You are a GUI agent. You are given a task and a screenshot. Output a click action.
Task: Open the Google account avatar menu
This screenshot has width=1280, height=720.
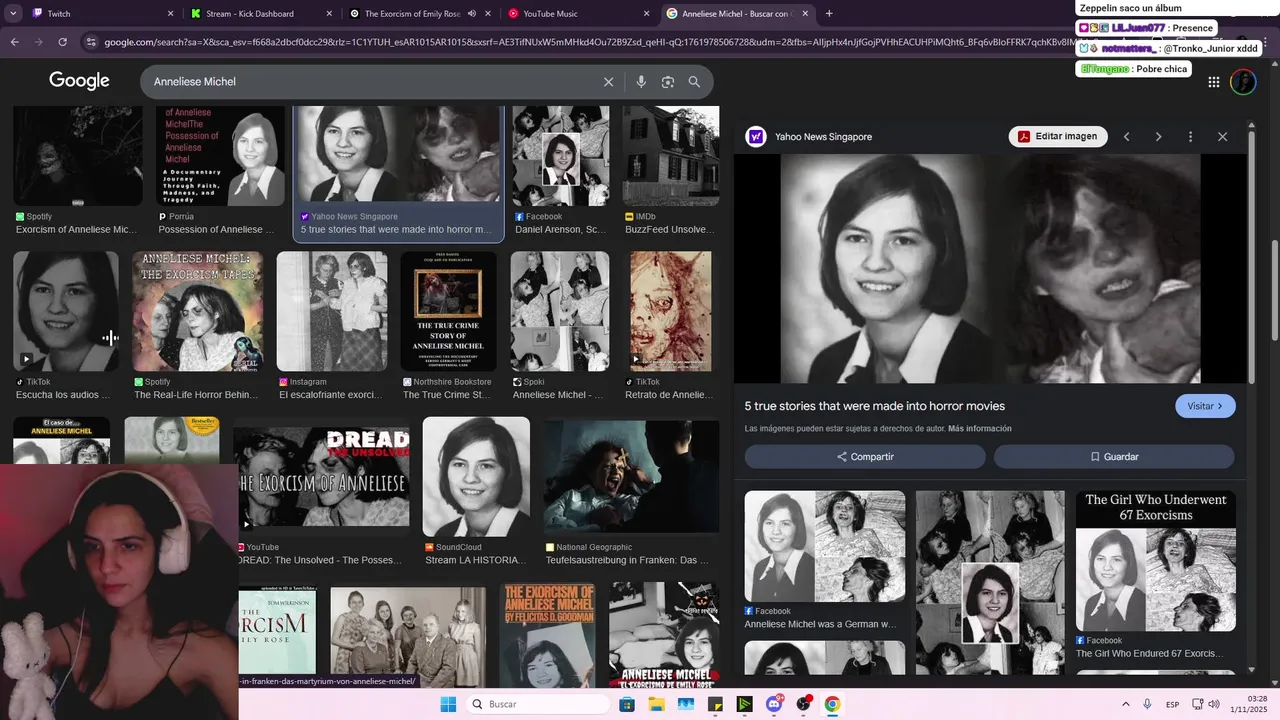[x=1243, y=82]
